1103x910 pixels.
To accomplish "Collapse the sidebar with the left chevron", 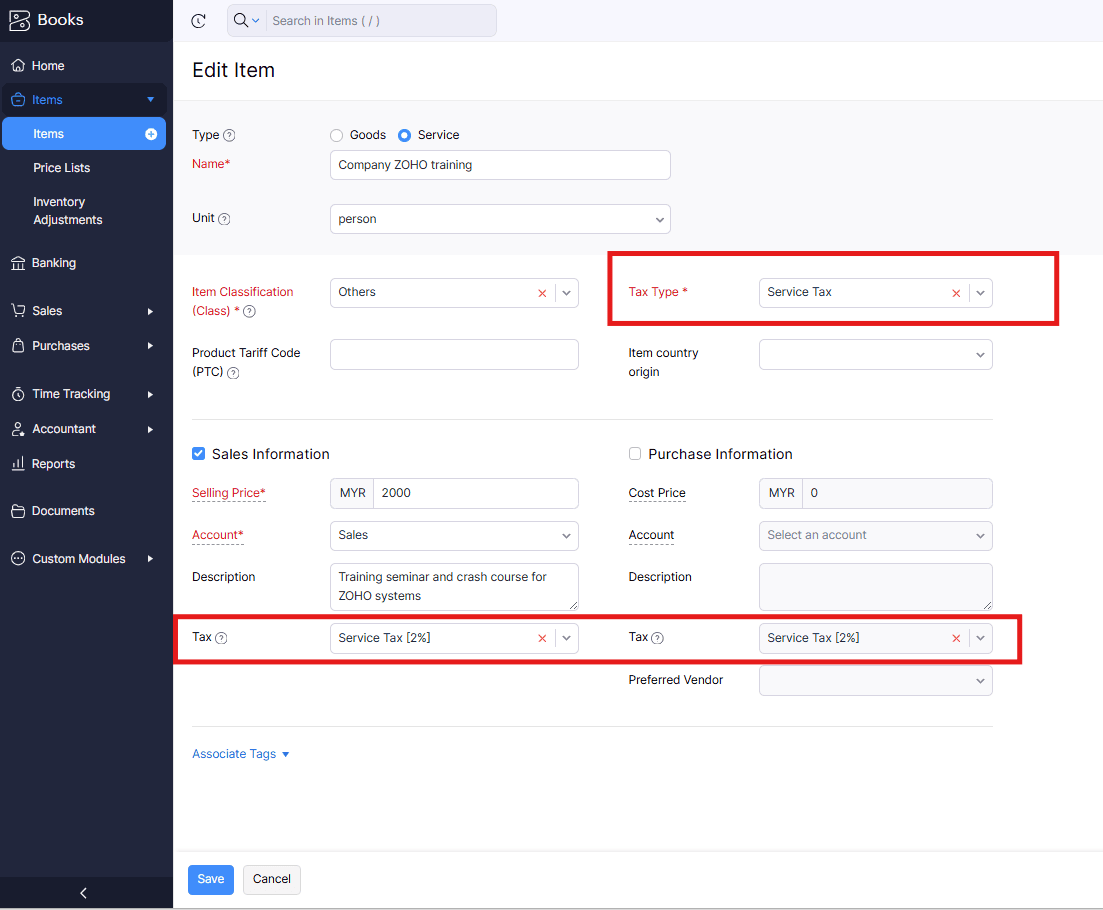I will (84, 893).
